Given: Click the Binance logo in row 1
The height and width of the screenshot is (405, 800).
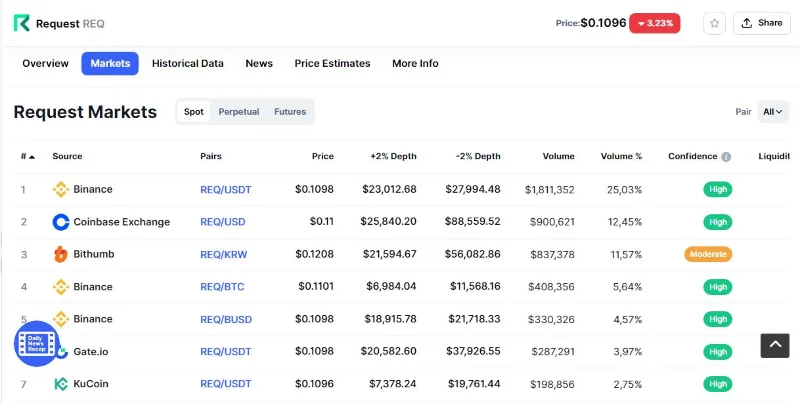Looking at the screenshot, I should tap(61, 190).
